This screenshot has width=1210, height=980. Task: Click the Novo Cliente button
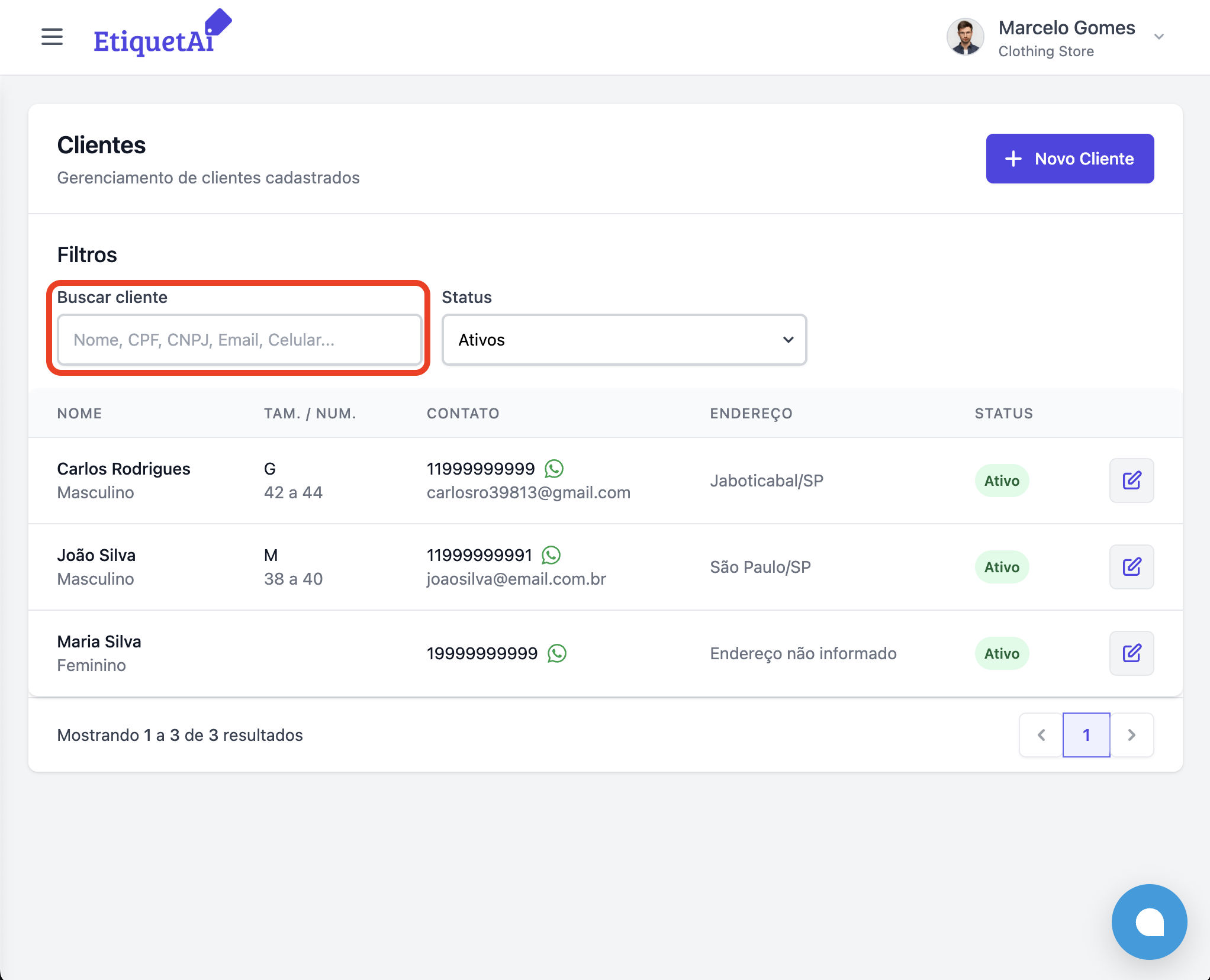(1069, 159)
